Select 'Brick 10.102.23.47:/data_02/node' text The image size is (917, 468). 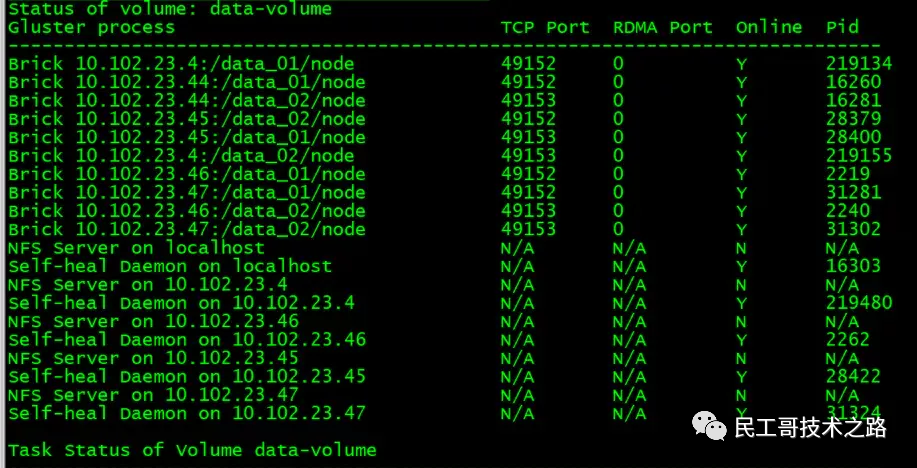pyautogui.click(x=187, y=229)
